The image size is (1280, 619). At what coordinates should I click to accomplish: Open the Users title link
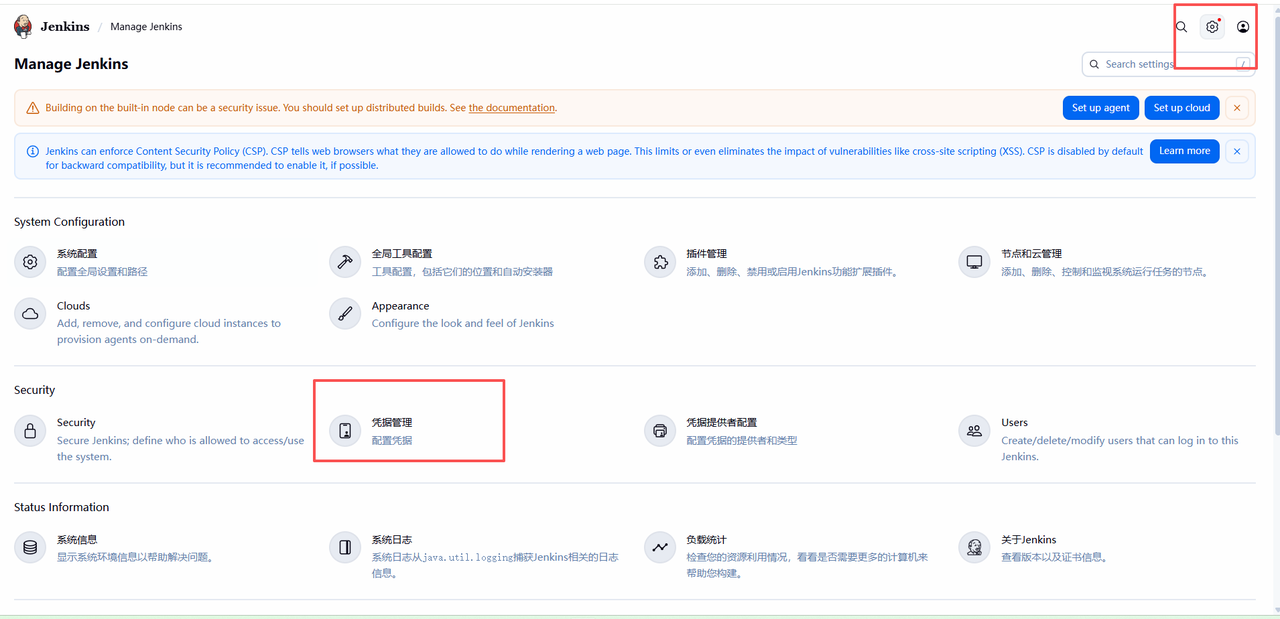click(1015, 423)
